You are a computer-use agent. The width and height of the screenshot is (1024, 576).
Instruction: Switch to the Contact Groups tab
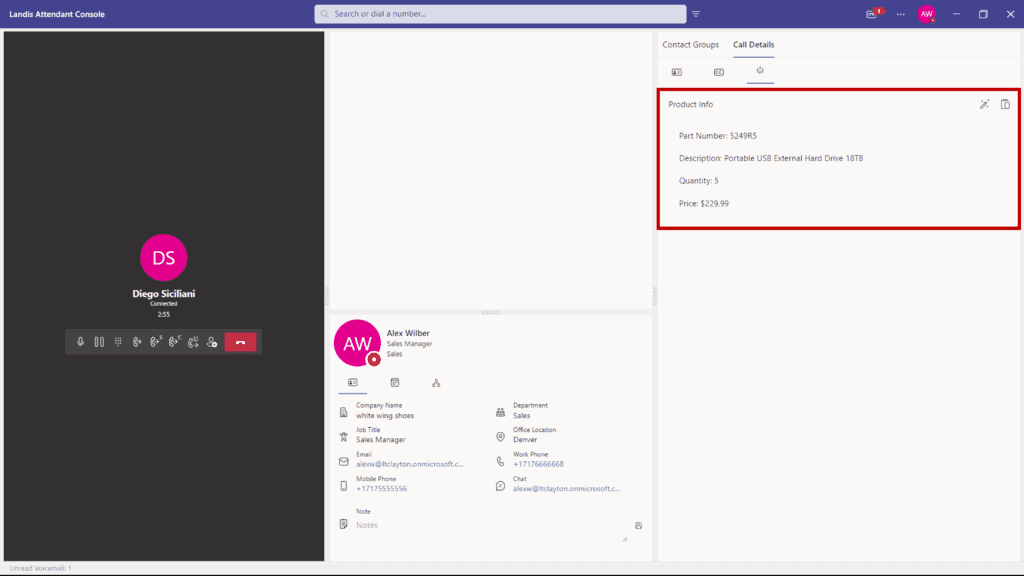coord(690,45)
